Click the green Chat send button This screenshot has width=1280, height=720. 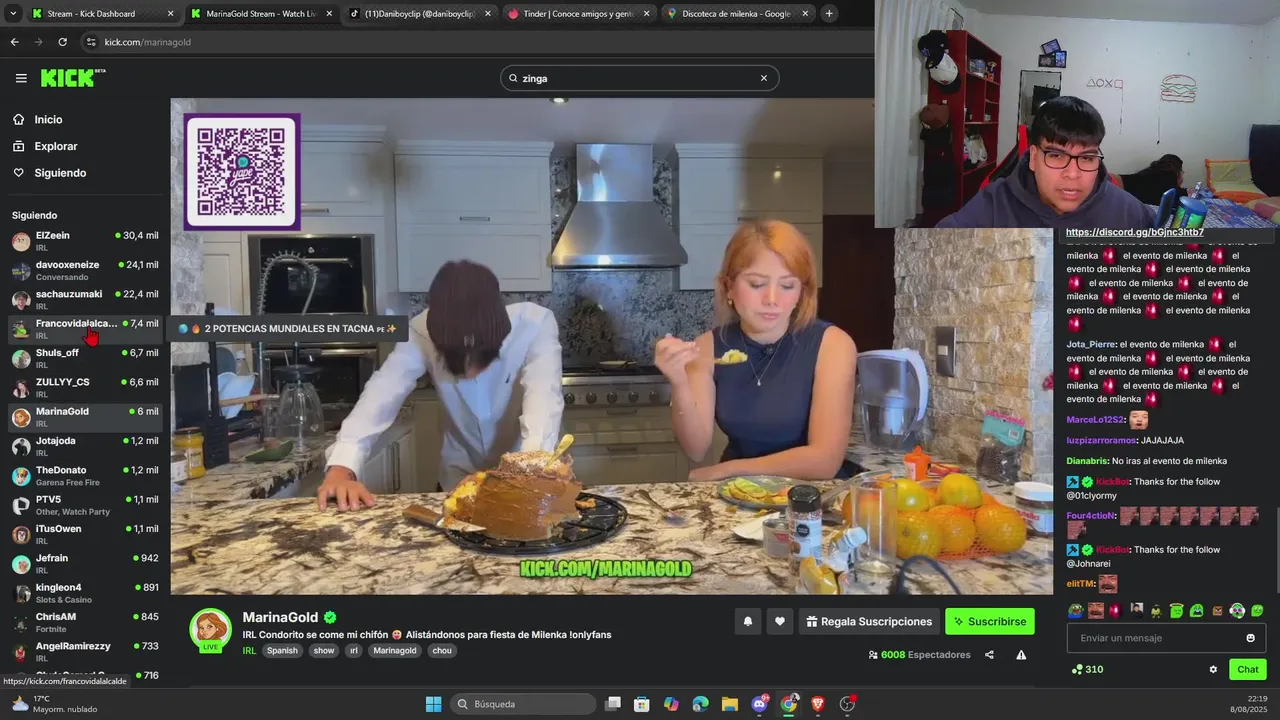pyautogui.click(x=1248, y=669)
